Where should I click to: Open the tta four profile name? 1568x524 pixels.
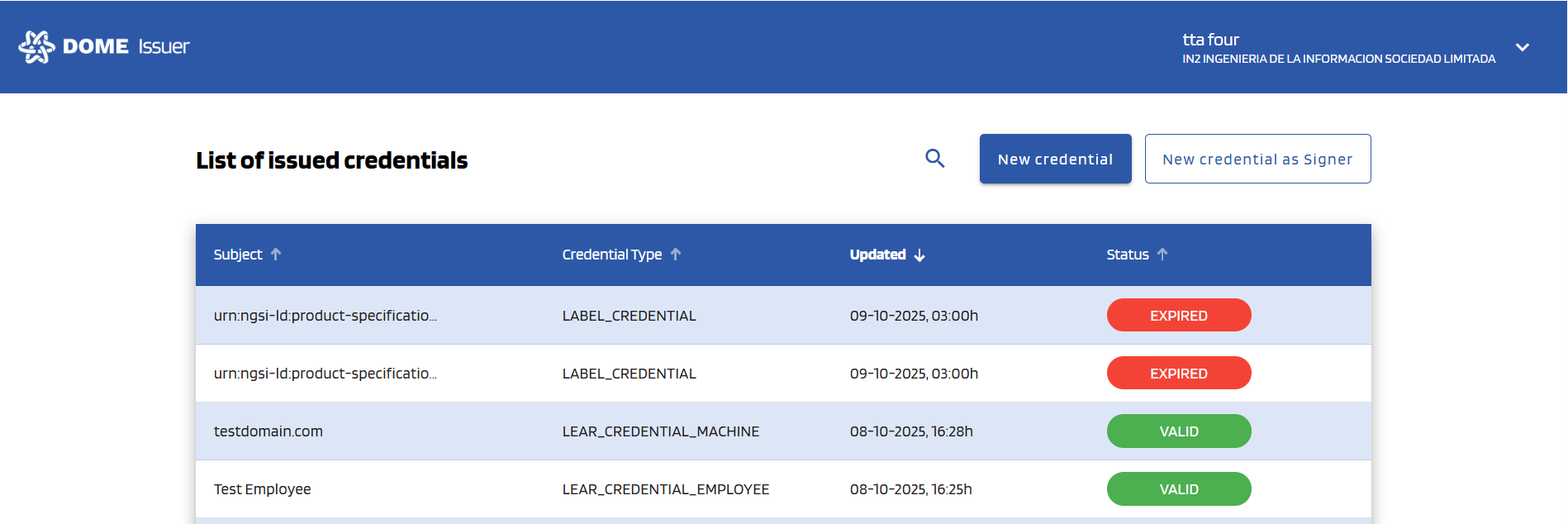[1210, 40]
